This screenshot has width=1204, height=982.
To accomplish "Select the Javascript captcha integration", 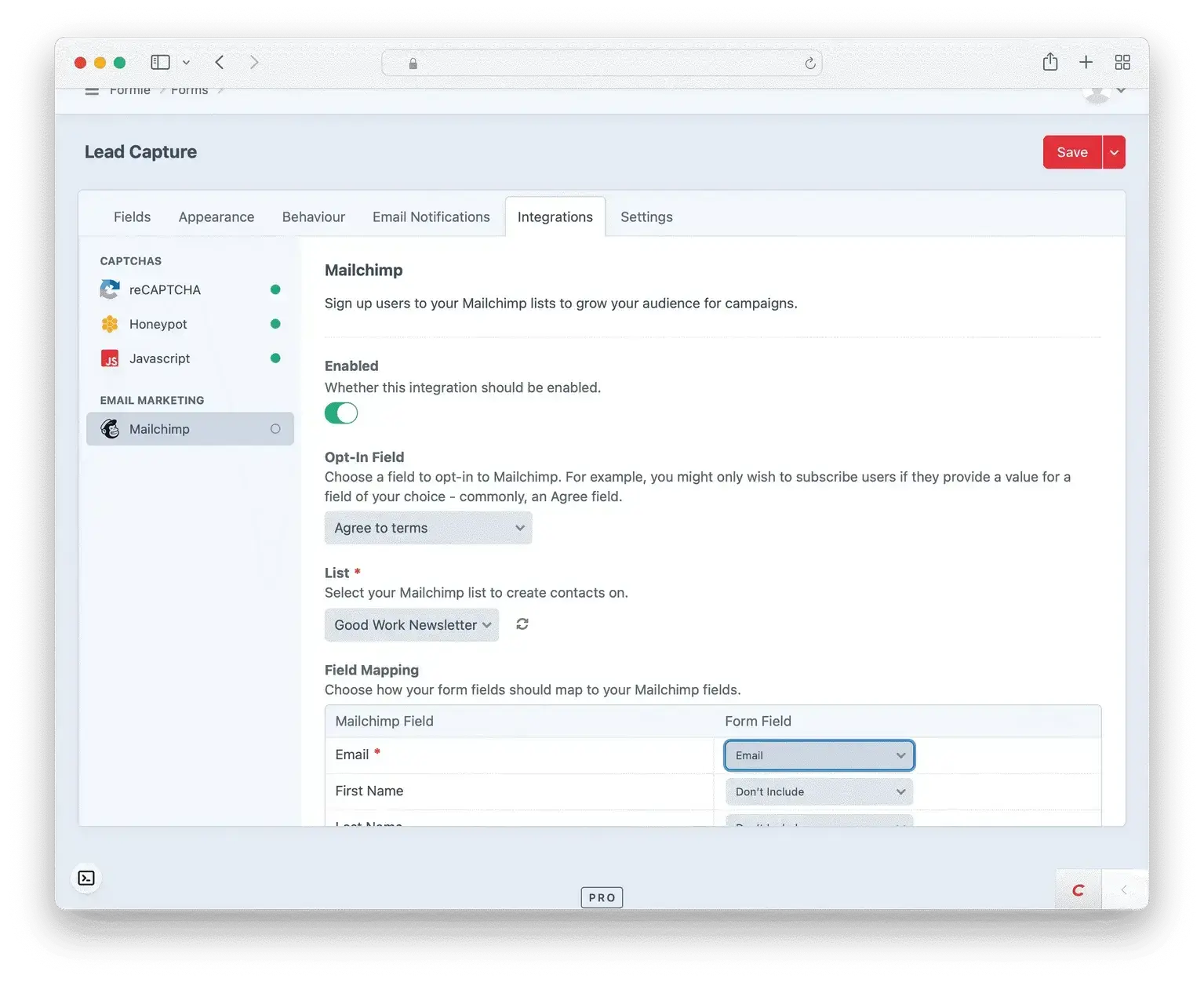I will click(x=159, y=358).
